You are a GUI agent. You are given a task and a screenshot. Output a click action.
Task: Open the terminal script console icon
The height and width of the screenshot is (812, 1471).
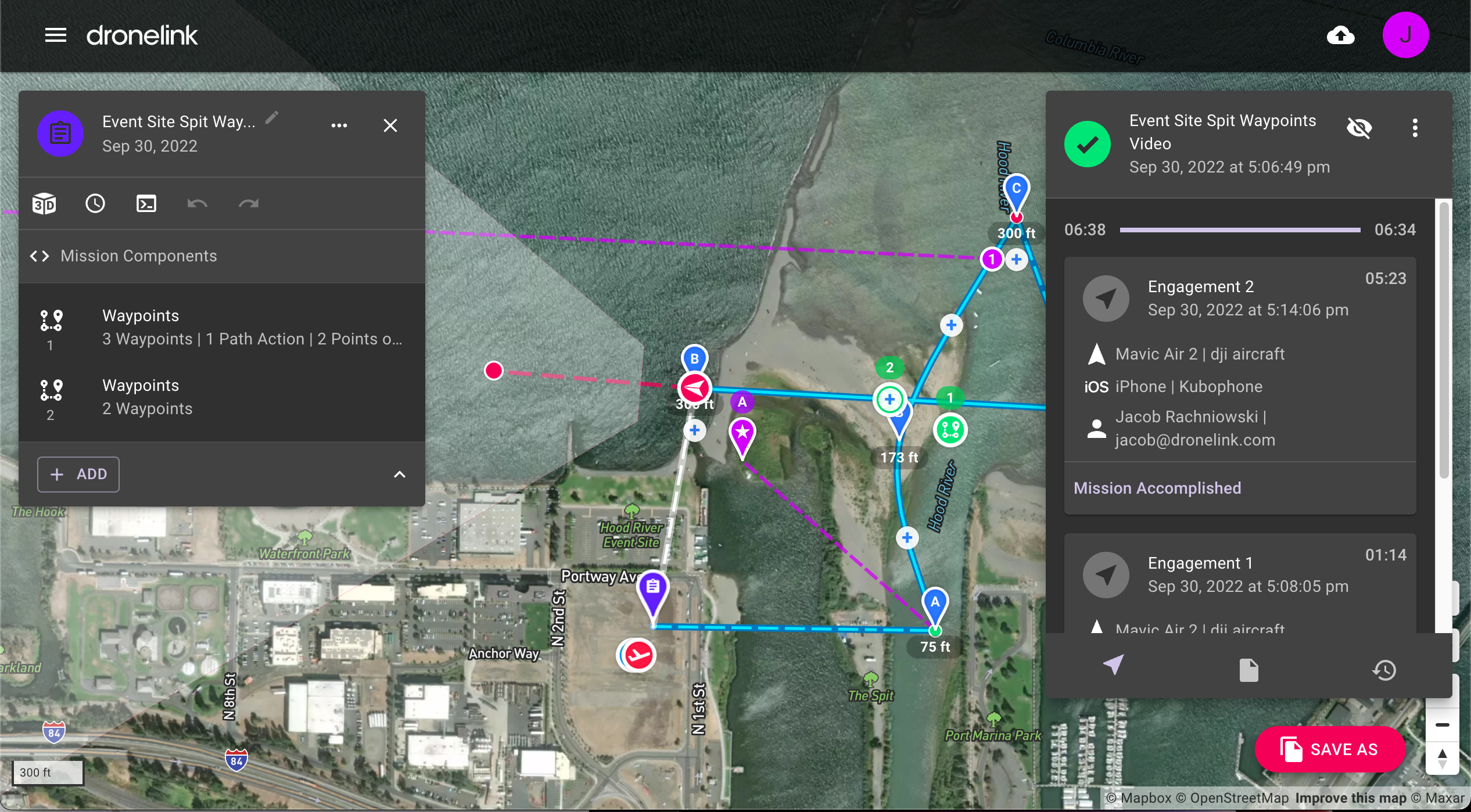point(146,204)
